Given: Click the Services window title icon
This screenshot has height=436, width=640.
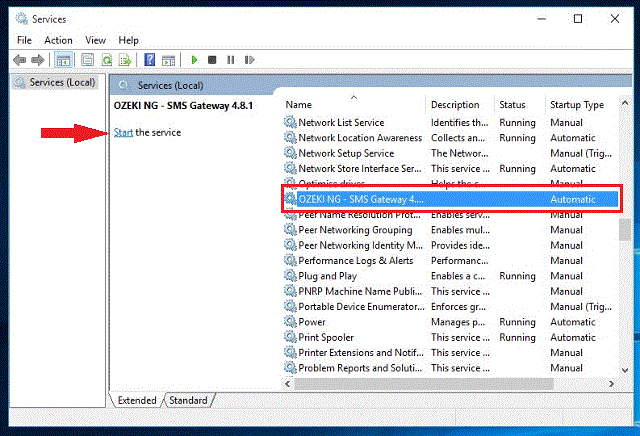Looking at the screenshot, I should pos(22,19).
